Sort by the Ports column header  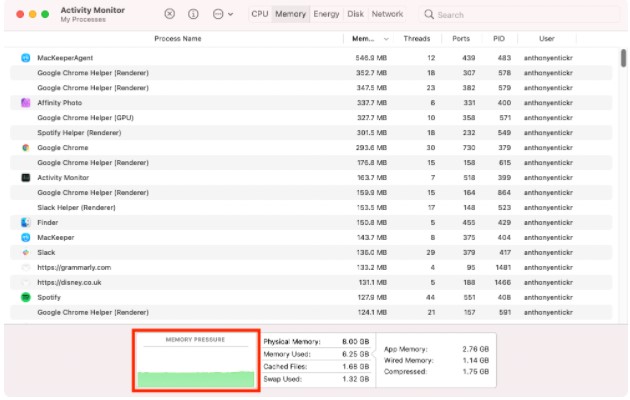coord(461,39)
